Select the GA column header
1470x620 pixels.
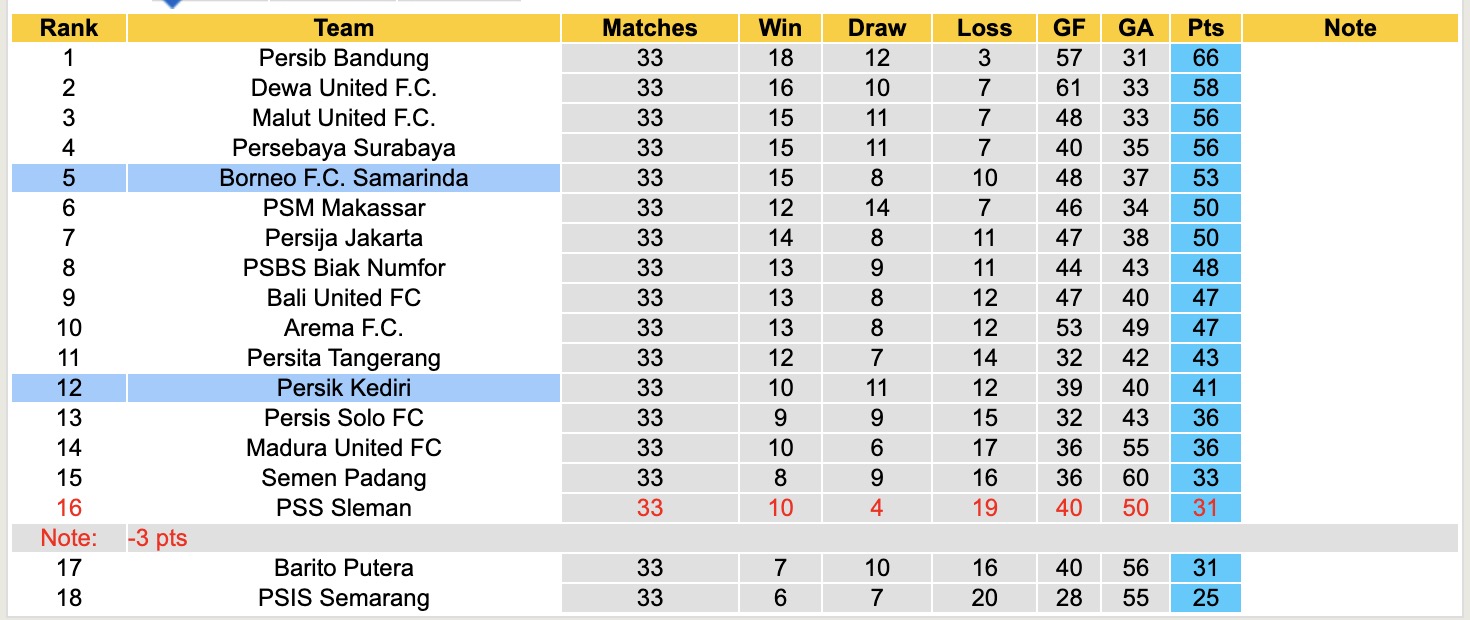point(1135,28)
